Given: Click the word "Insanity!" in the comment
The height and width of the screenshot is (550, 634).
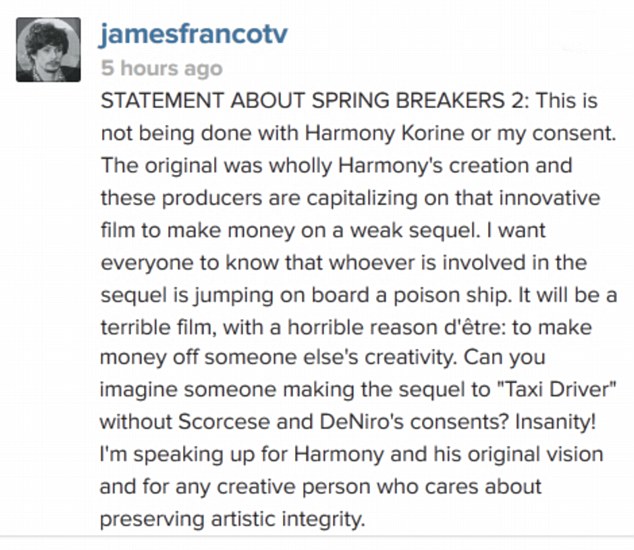Looking at the screenshot, I should click(555, 422).
